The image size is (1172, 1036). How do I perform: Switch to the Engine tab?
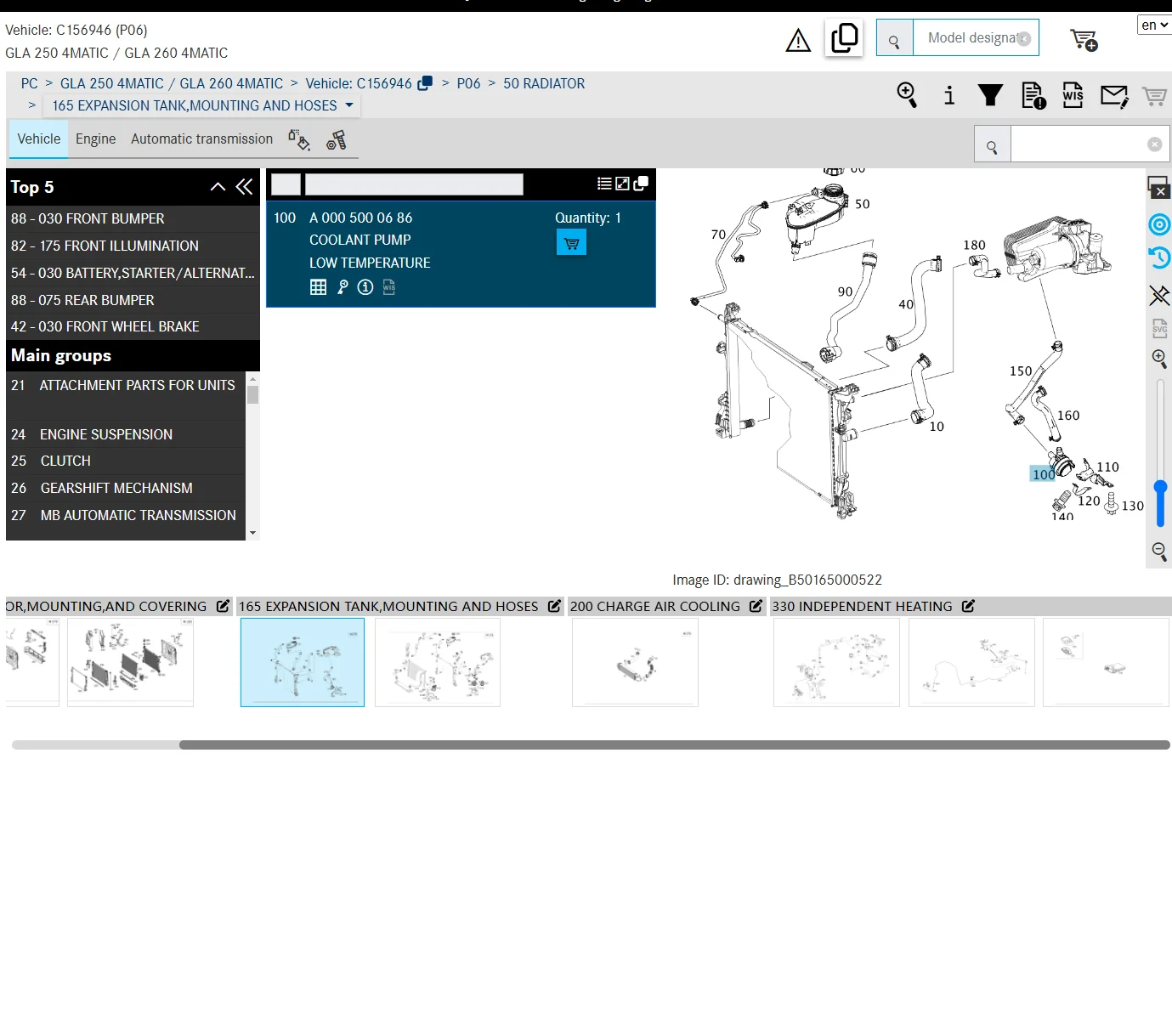(x=95, y=139)
